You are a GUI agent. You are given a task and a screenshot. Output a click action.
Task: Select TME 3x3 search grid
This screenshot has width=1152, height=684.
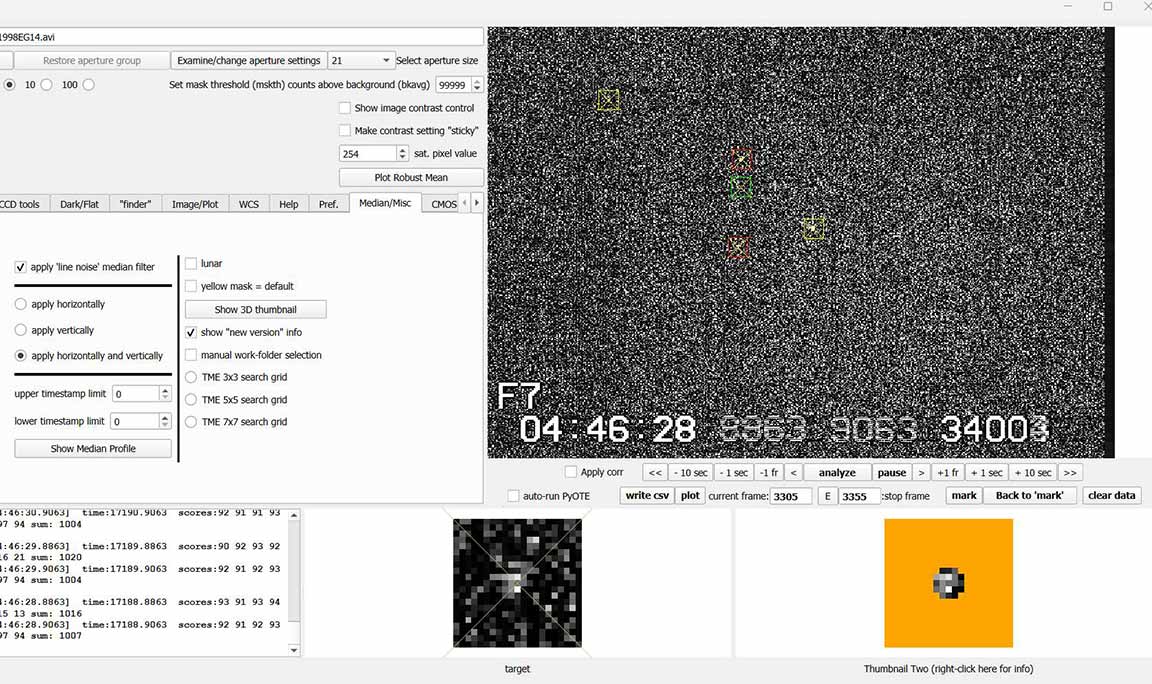(191, 377)
